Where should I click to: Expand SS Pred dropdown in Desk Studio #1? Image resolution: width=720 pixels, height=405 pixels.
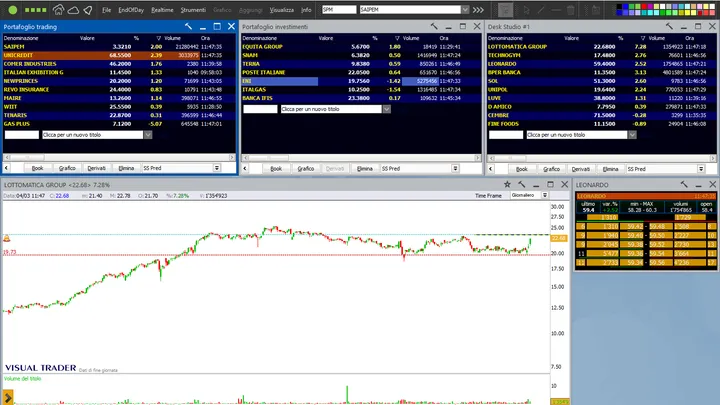click(x=701, y=169)
